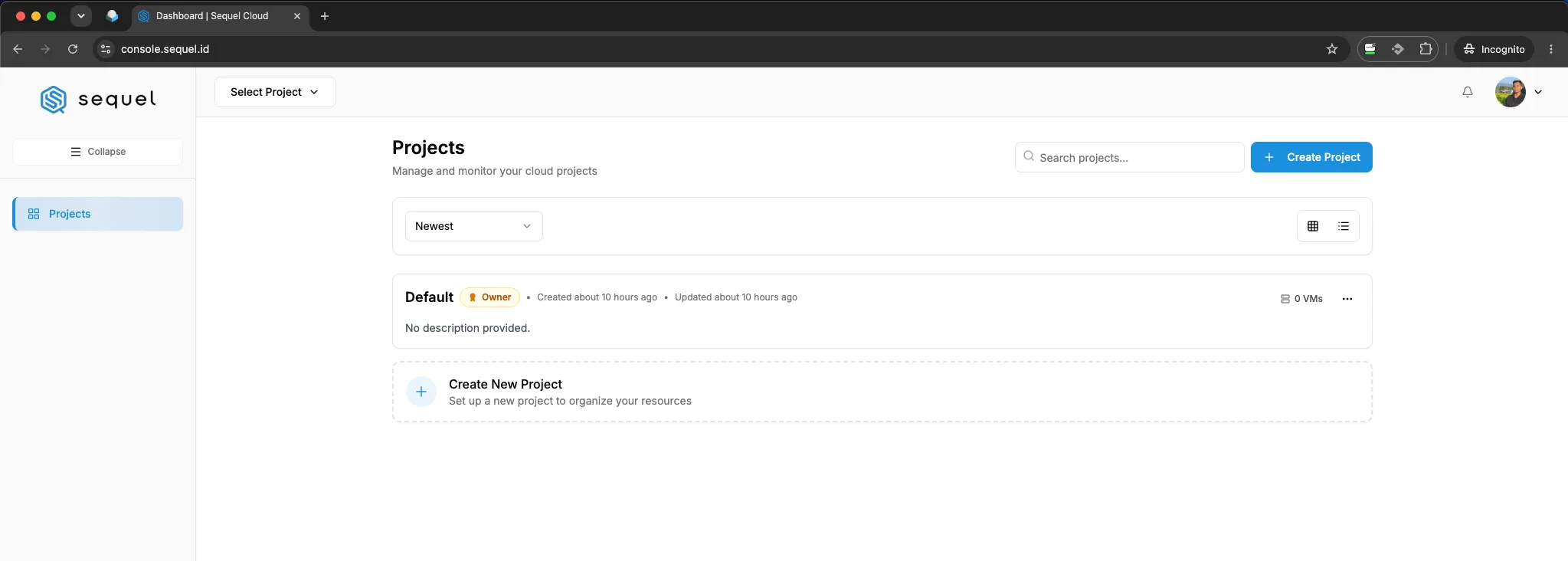Open the Default project card
Viewport: 1568px width, 561px height.
coord(882,311)
